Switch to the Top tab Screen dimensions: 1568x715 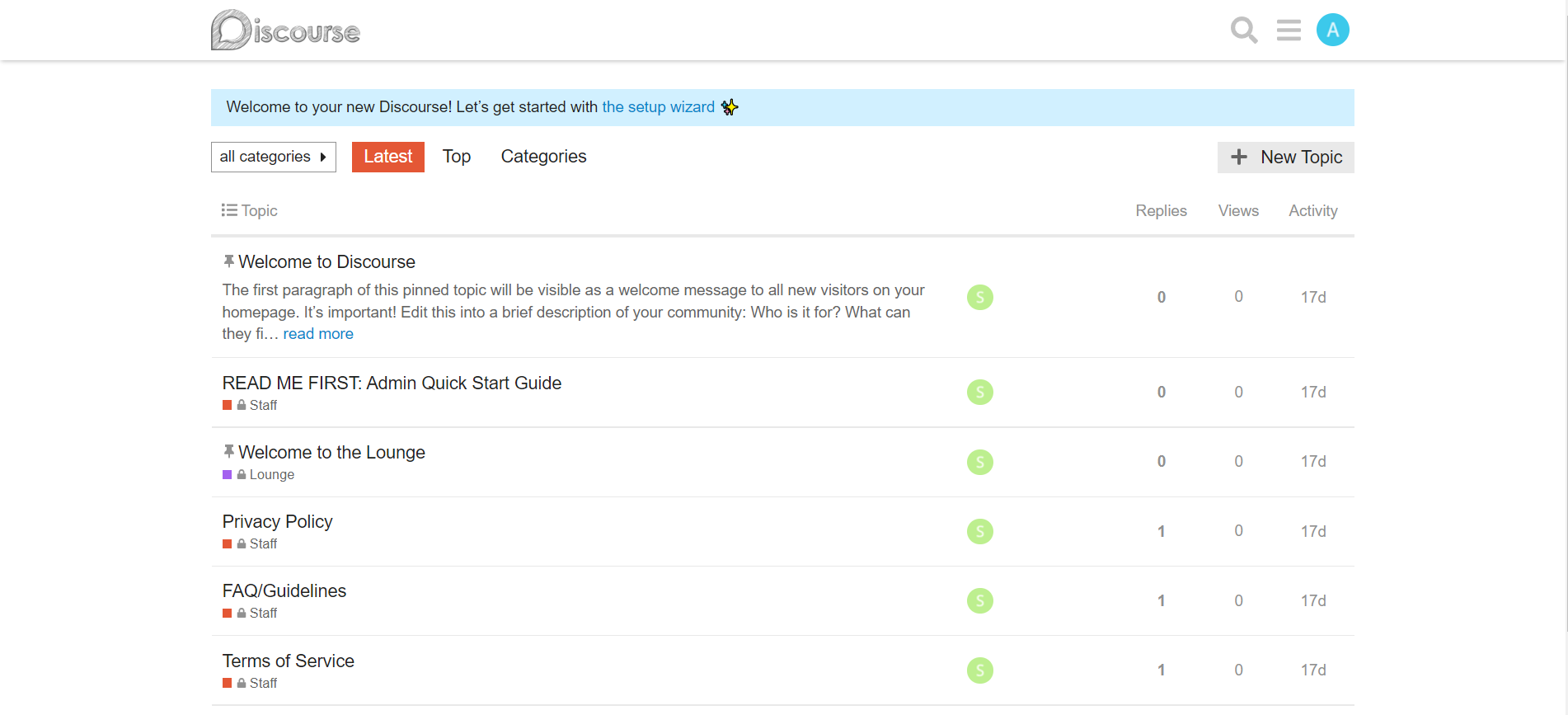coord(457,157)
